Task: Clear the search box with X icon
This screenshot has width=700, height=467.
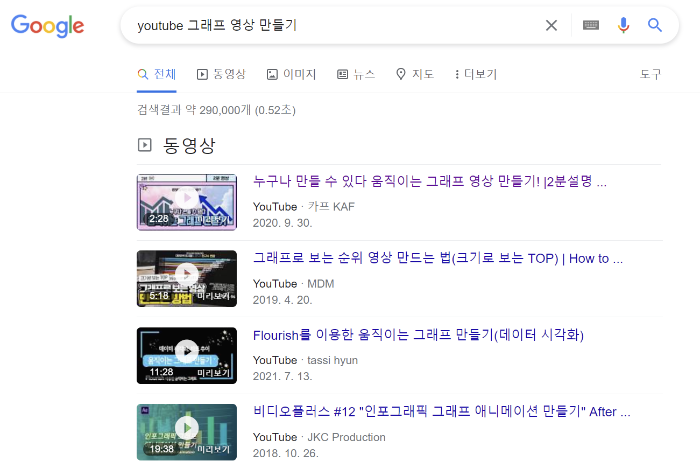Action: click(551, 25)
